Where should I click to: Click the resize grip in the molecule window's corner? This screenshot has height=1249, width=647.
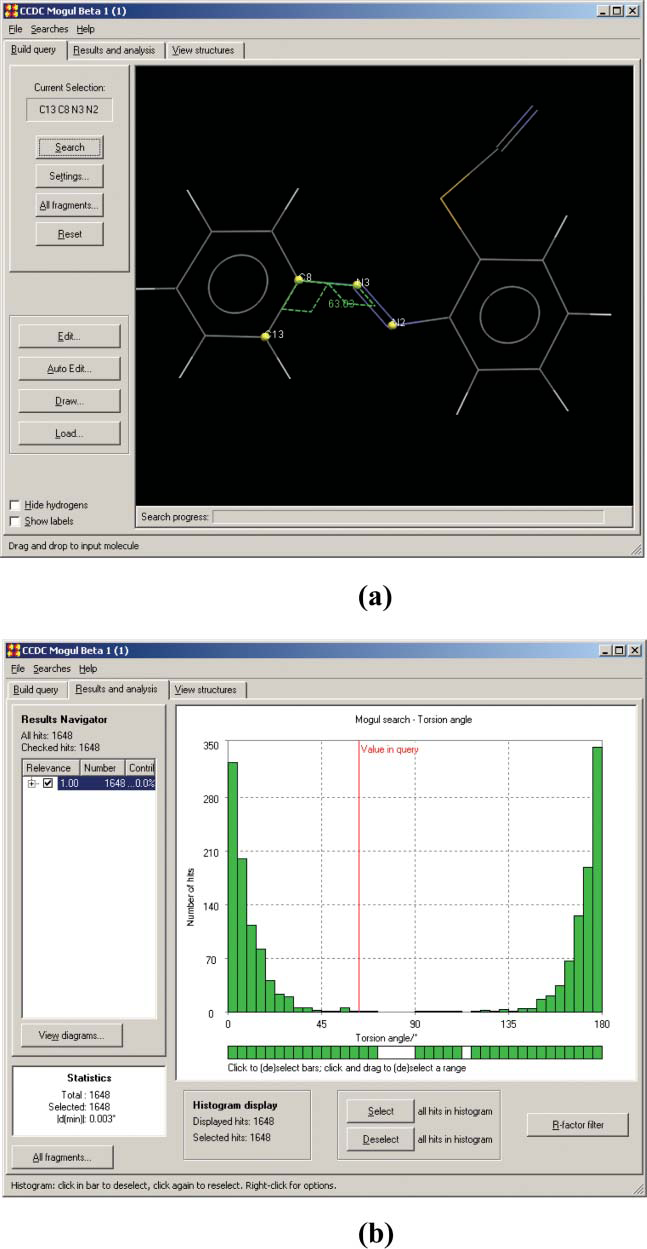click(x=635, y=548)
